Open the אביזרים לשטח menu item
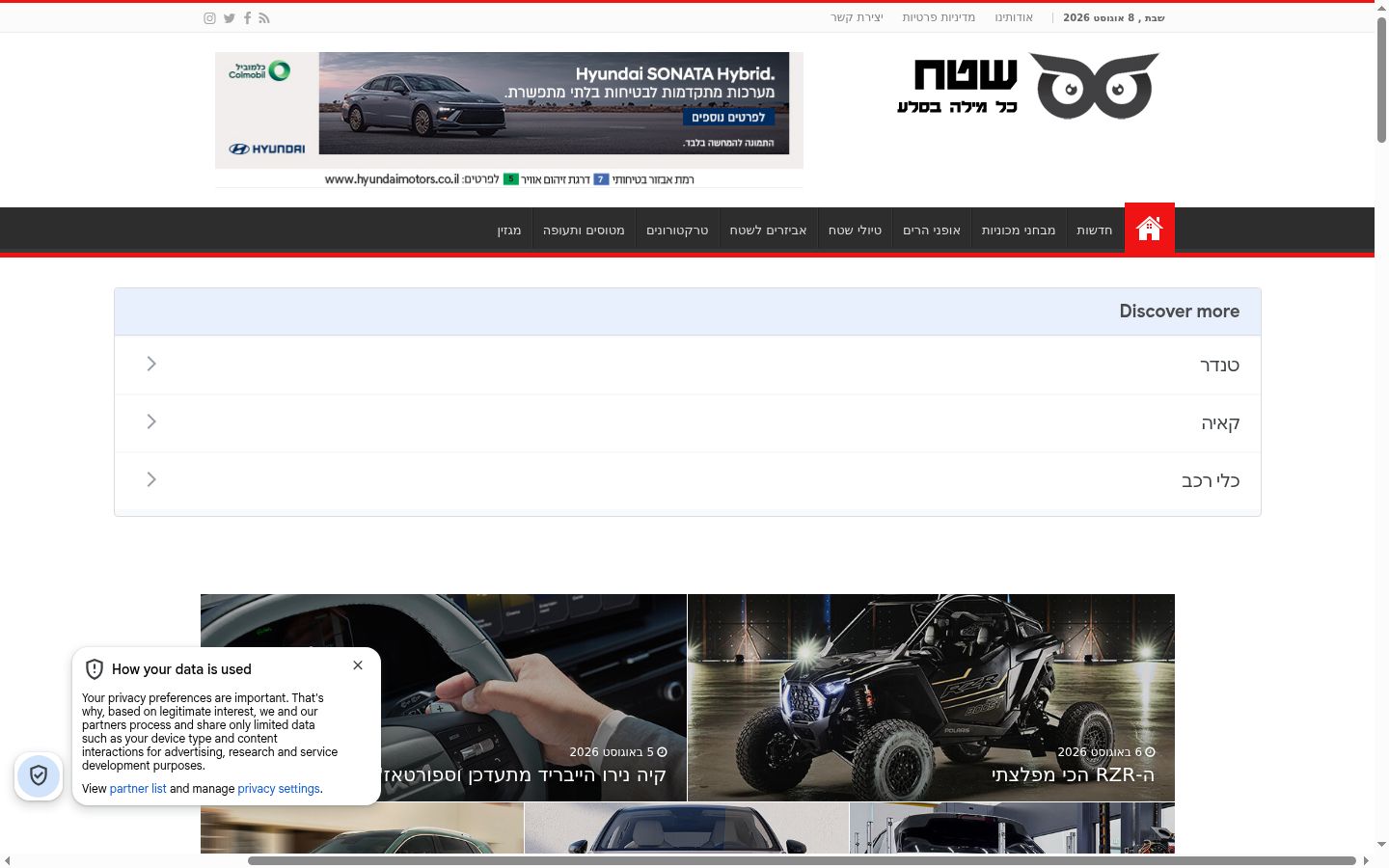Screen dimensions: 1389x868 tap(768, 230)
